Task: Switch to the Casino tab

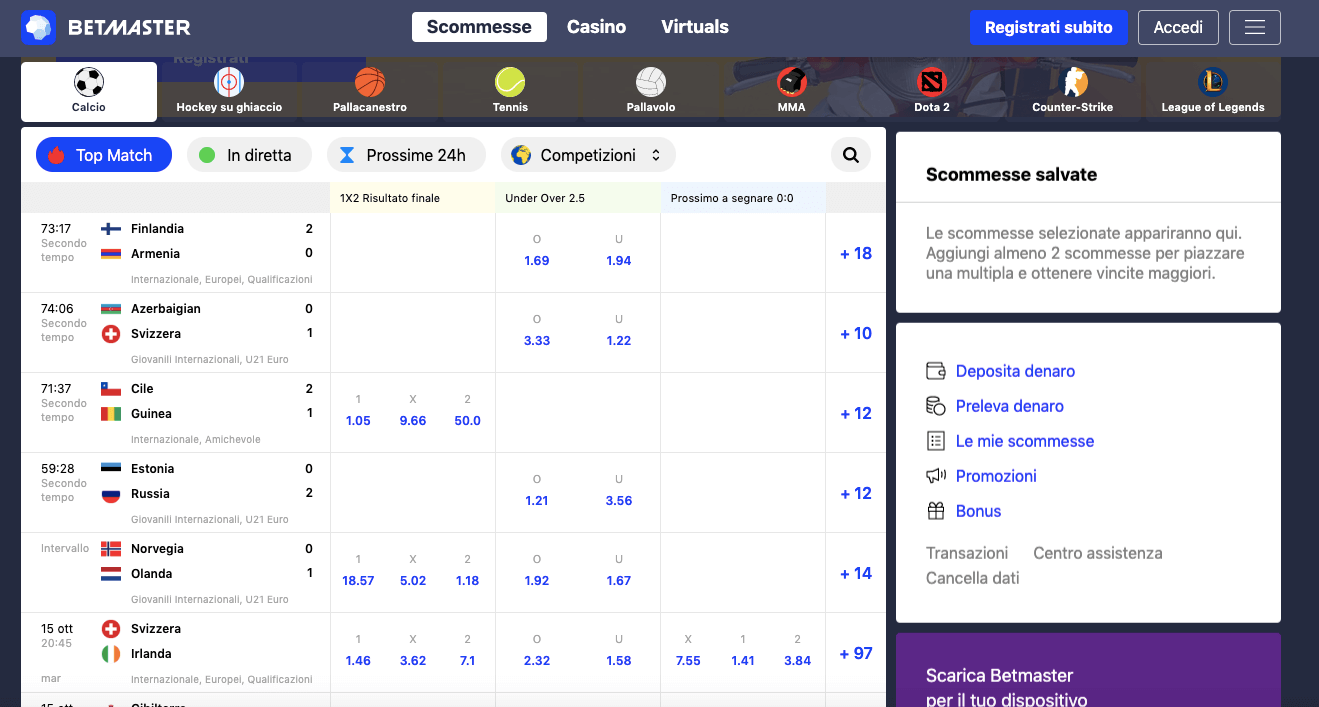Action: [x=596, y=27]
